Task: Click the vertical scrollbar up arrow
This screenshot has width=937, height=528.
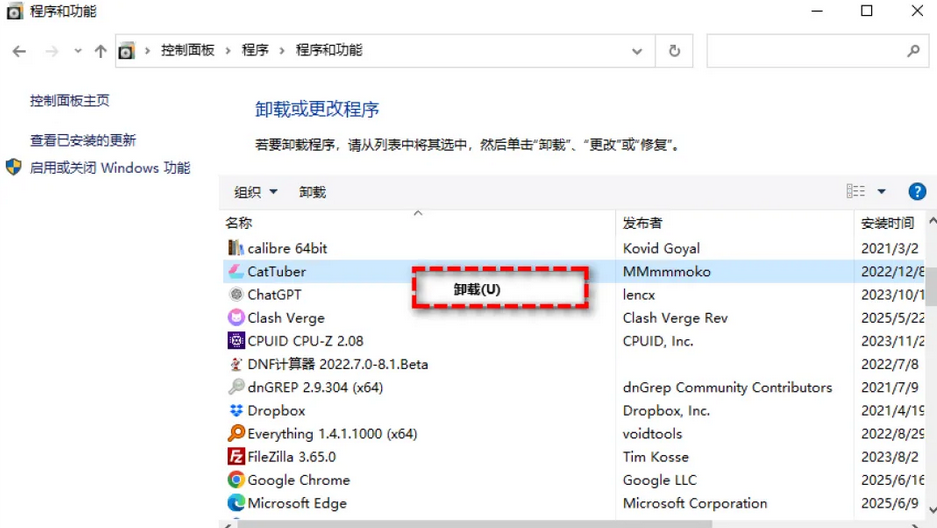Action: [932, 220]
